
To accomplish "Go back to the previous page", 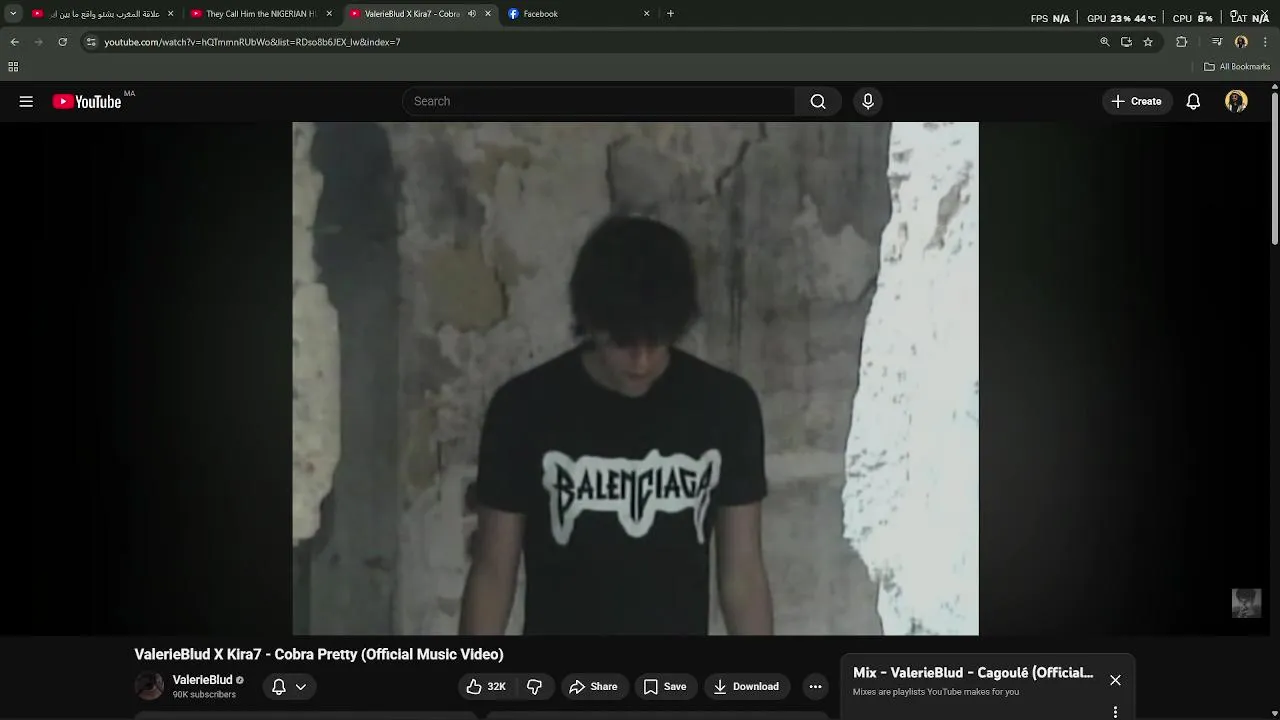I will coord(14,42).
